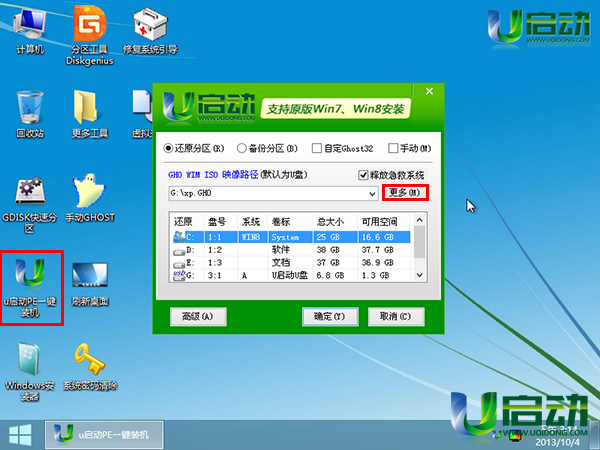Open partially hidden 虚拟 file icon
Screen dimensions: 600x450
click(x=142, y=114)
